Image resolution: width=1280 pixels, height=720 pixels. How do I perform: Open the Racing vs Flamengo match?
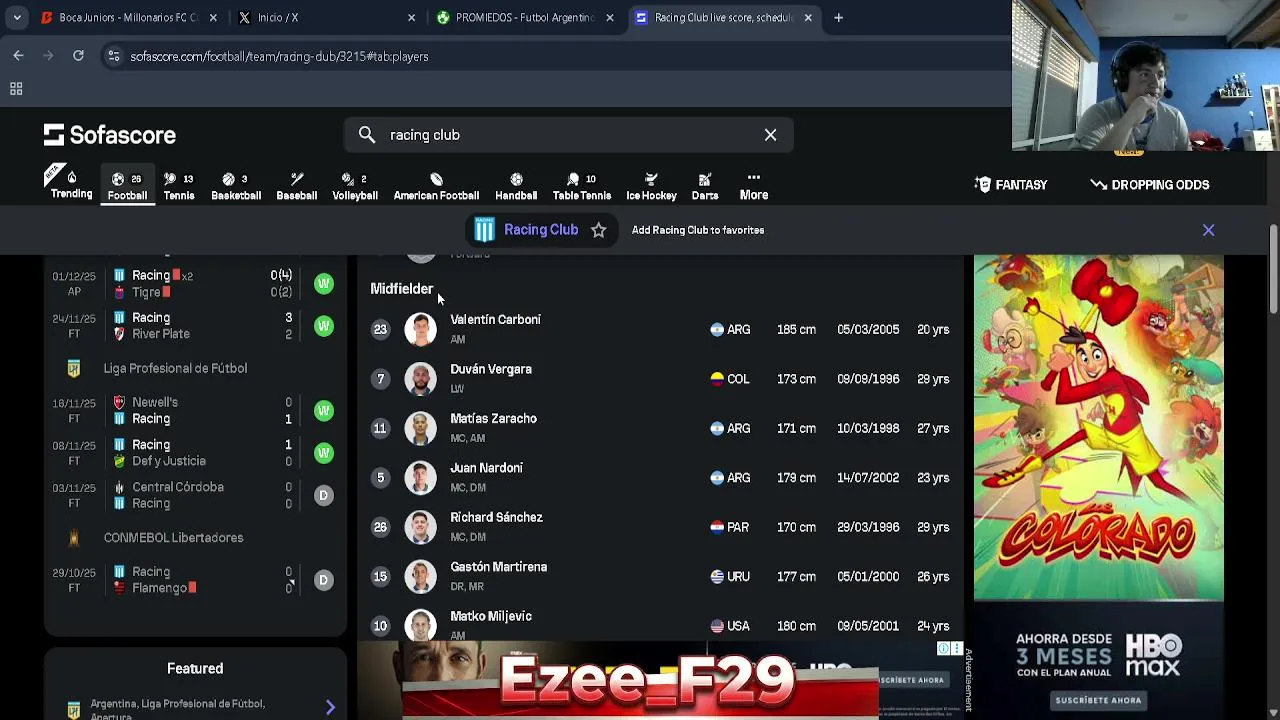pyautogui.click(x=195, y=580)
